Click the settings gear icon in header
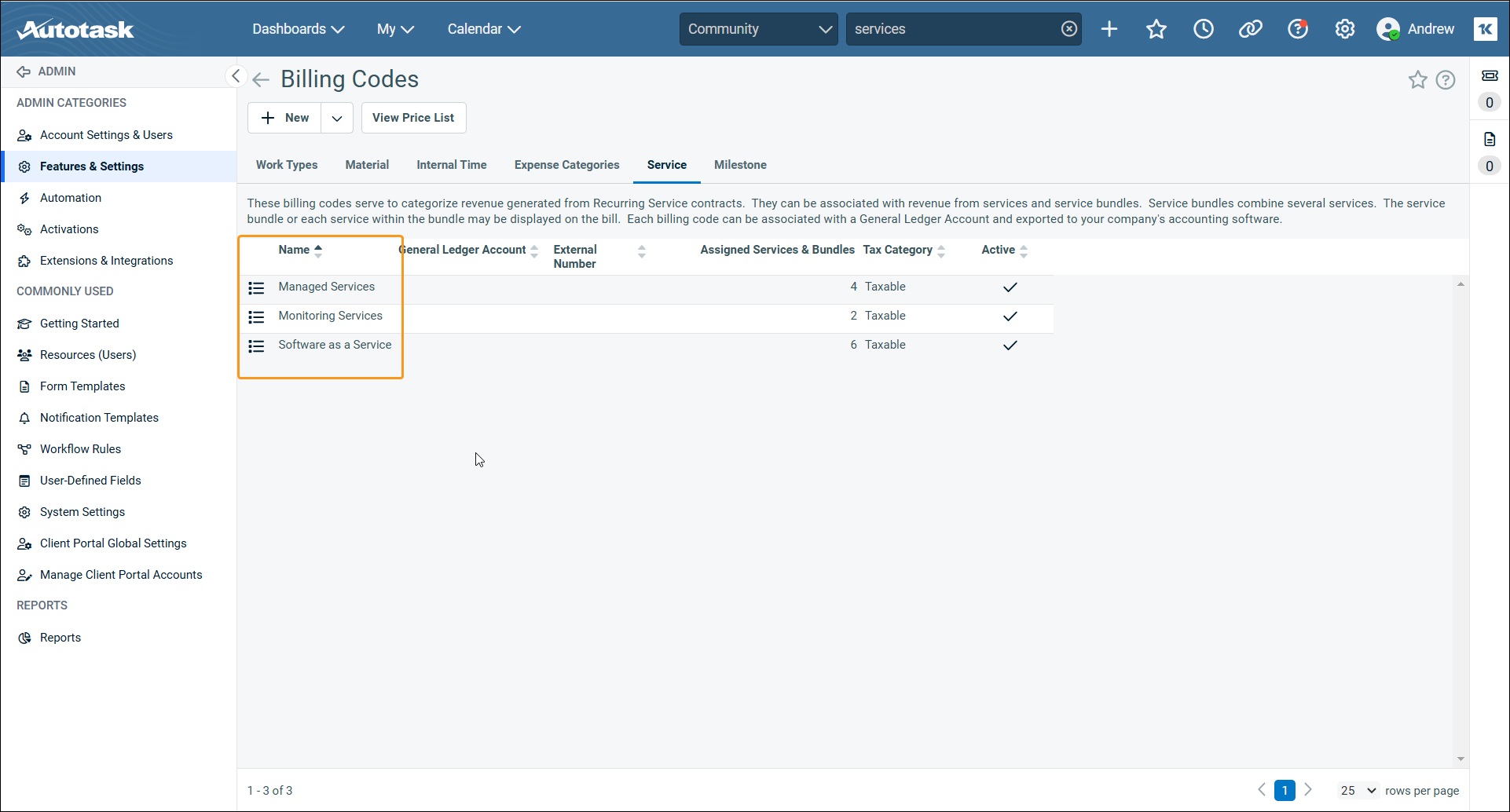The width and height of the screenshot is (1510, 812). coord(1344,29)
